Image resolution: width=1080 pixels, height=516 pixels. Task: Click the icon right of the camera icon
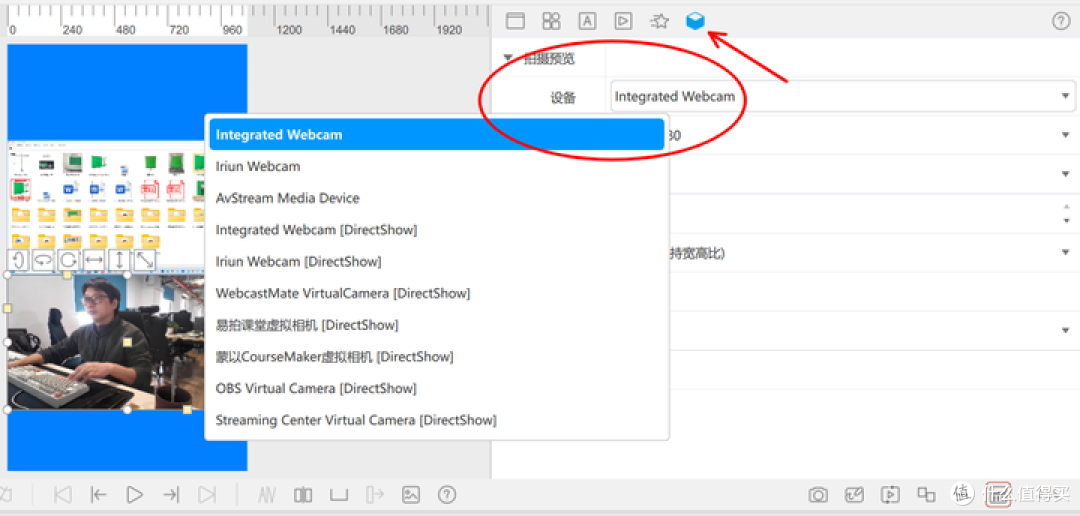click(855, 494)
